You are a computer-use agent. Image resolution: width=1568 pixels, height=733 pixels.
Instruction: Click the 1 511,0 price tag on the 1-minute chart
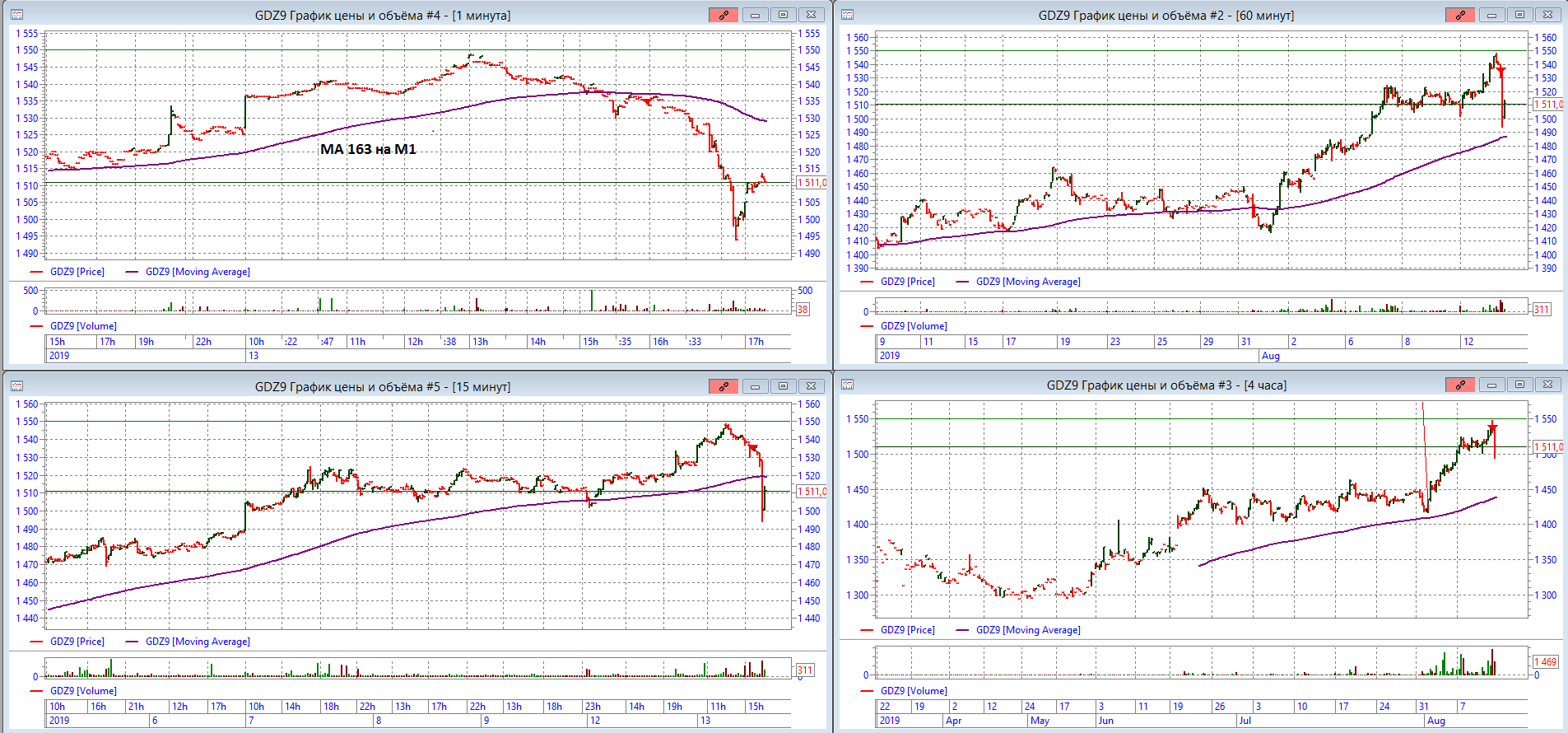click(811, 183)
